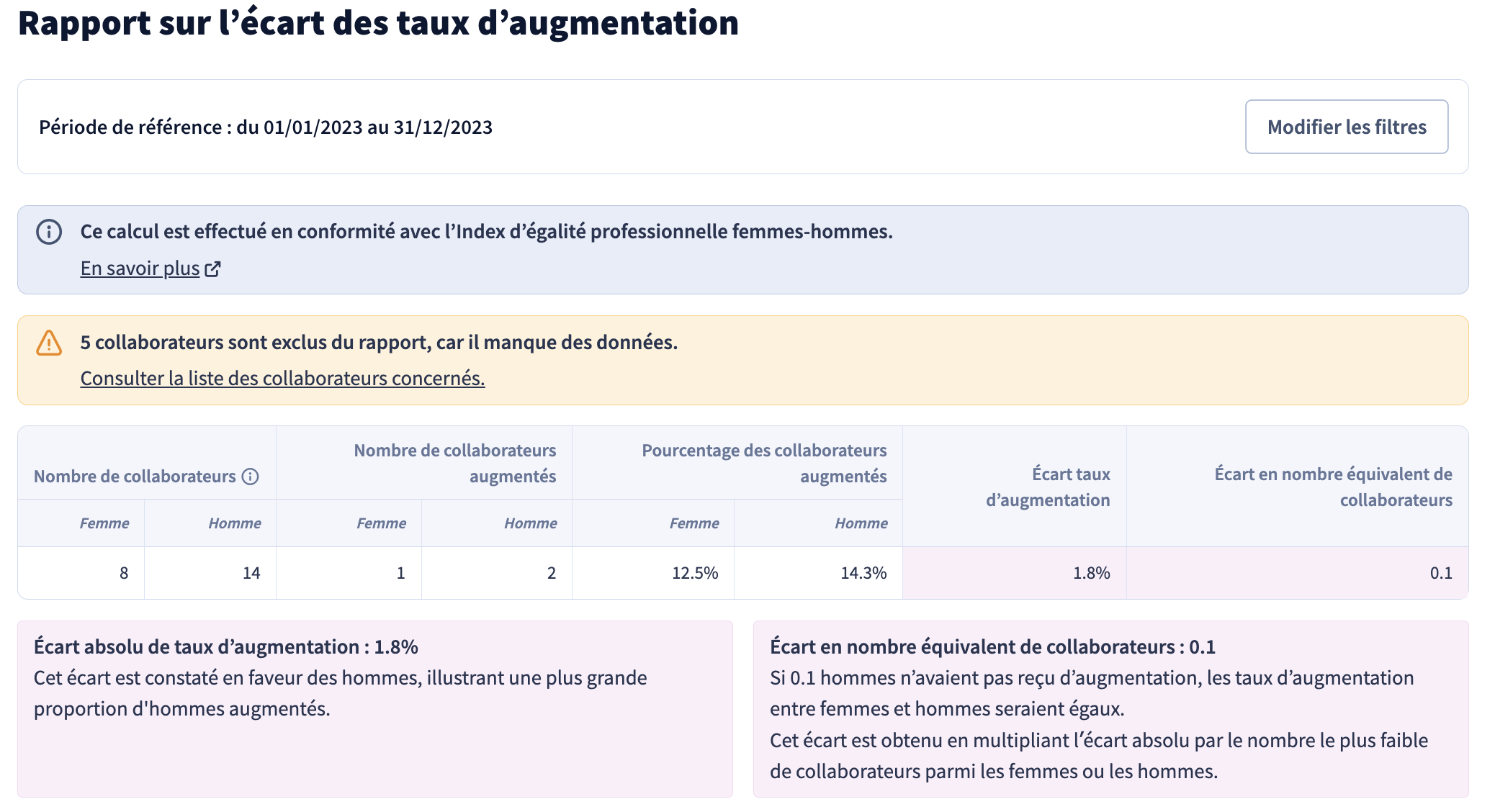Click info icon next to Nombre de collaborateurs
Viewport: 1495px width, 812px height.
(x=250, y=477)
